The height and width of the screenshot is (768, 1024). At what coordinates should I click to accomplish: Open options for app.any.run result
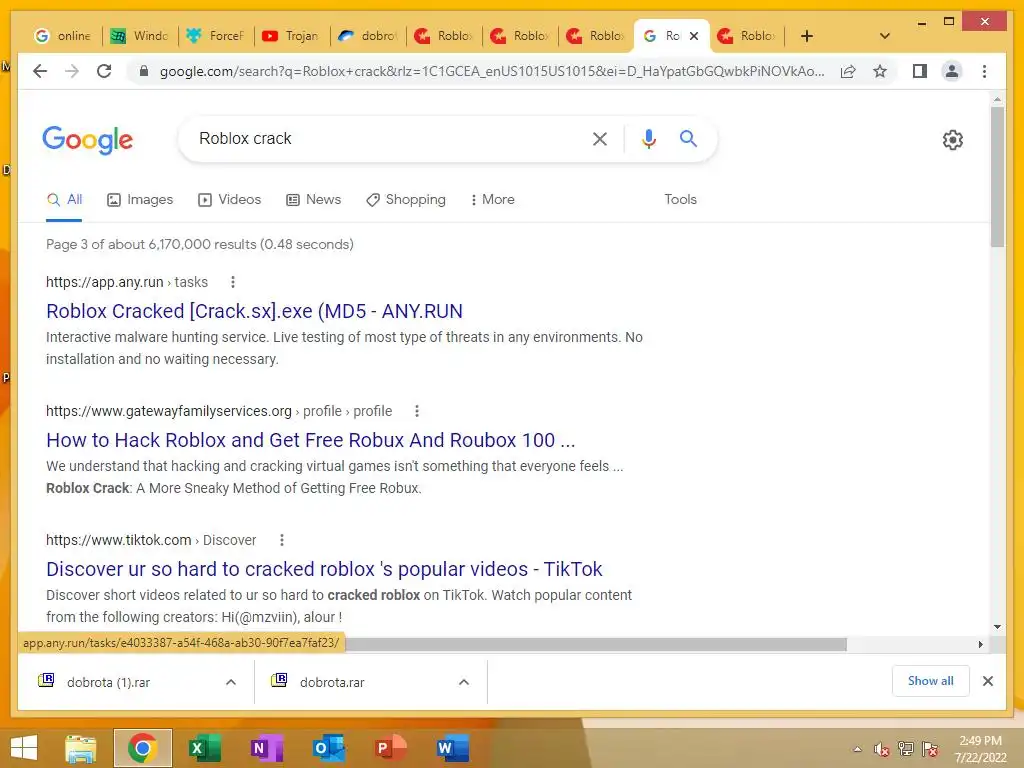[232, 282]
